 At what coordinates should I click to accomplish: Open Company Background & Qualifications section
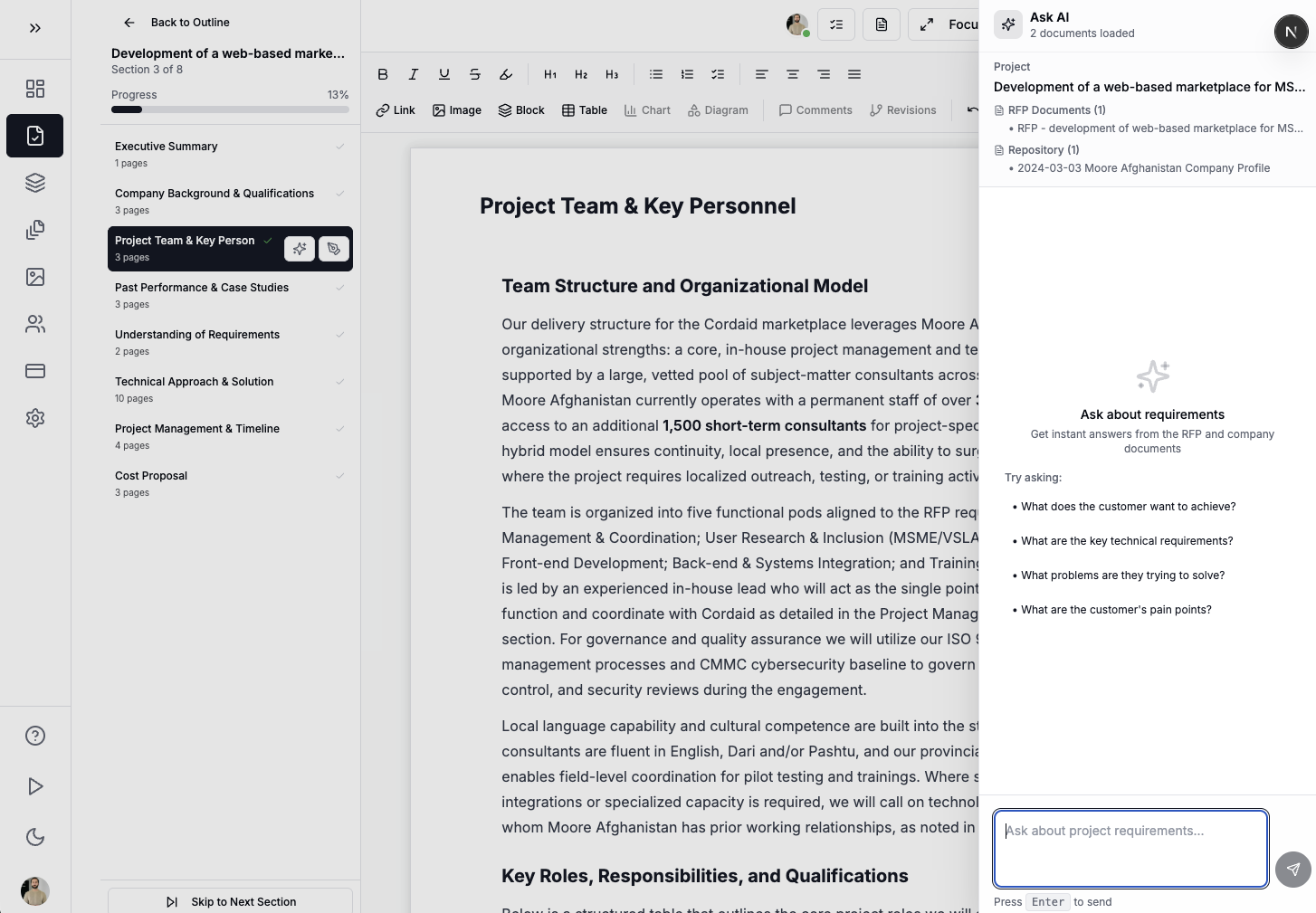230,202
